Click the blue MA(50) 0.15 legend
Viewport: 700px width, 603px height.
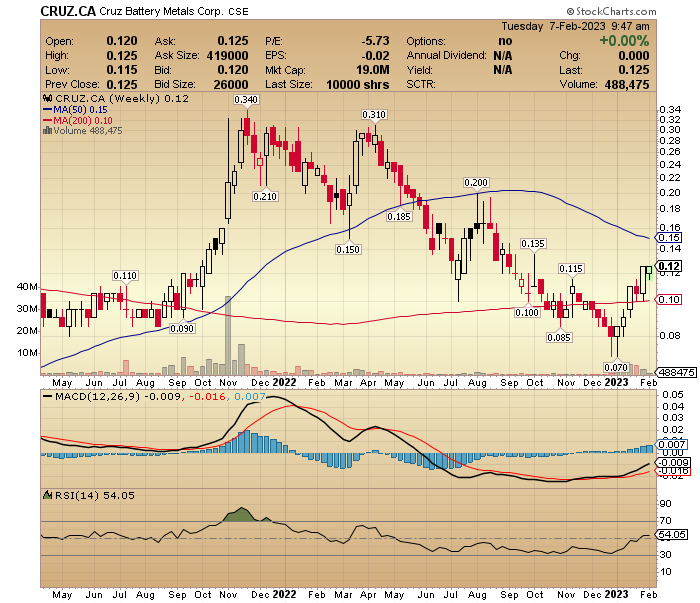[75, 109]
